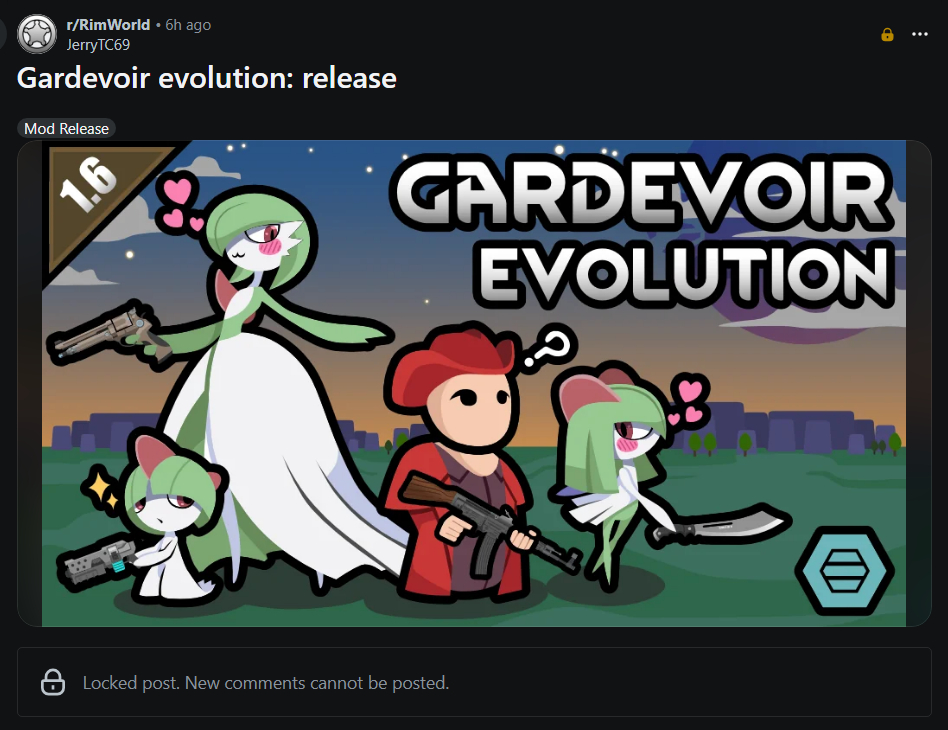Click the 'Locked post' notice text

click(x=265, y=683)
